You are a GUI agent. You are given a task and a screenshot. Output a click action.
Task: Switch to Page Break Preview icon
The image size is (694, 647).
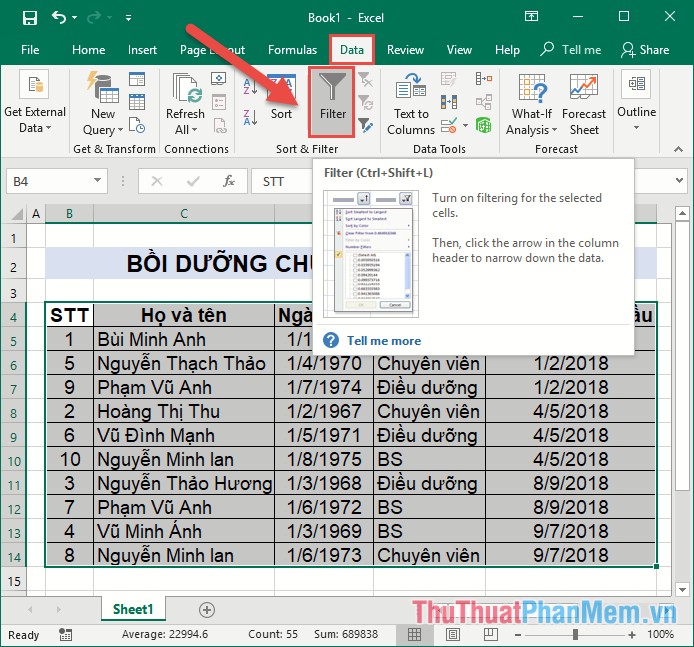click(490, 635)
